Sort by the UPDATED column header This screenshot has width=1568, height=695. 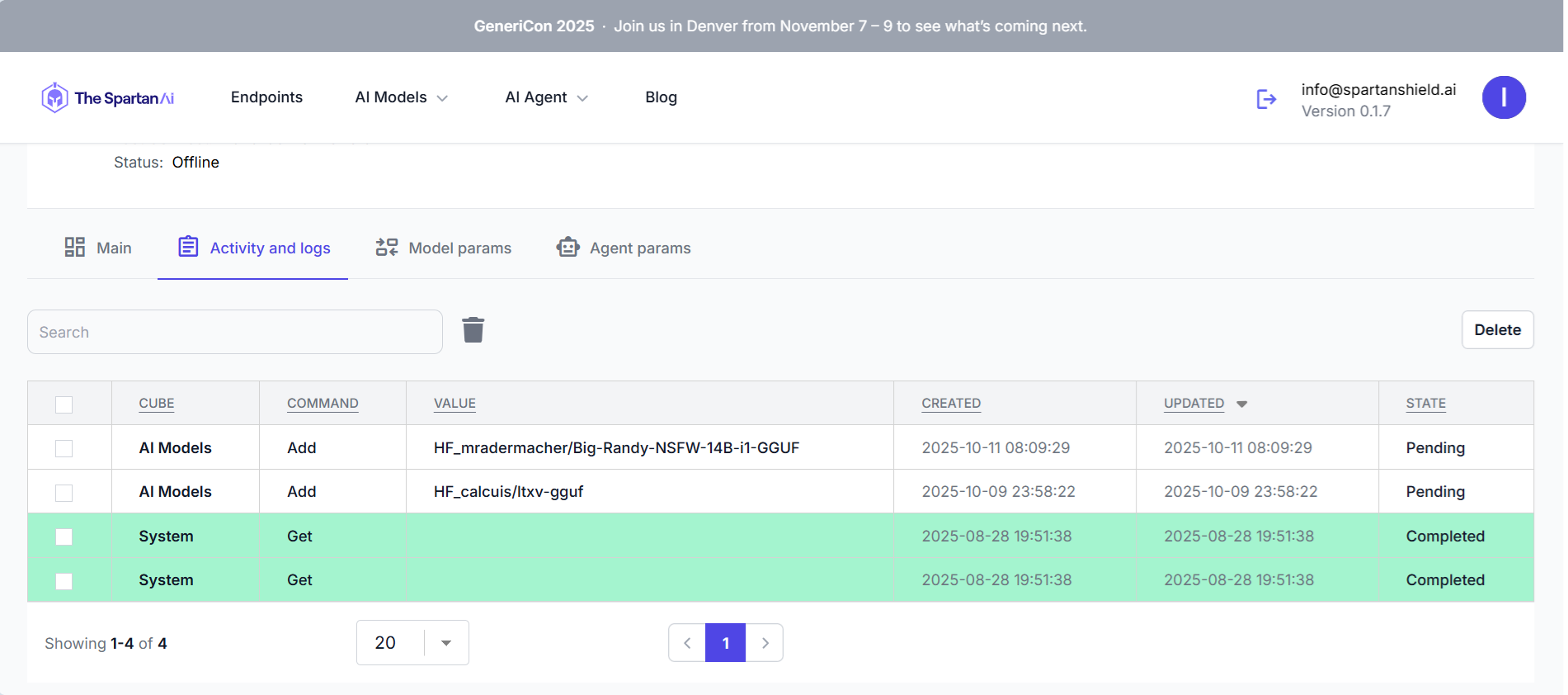click(x=1194, y=404)
